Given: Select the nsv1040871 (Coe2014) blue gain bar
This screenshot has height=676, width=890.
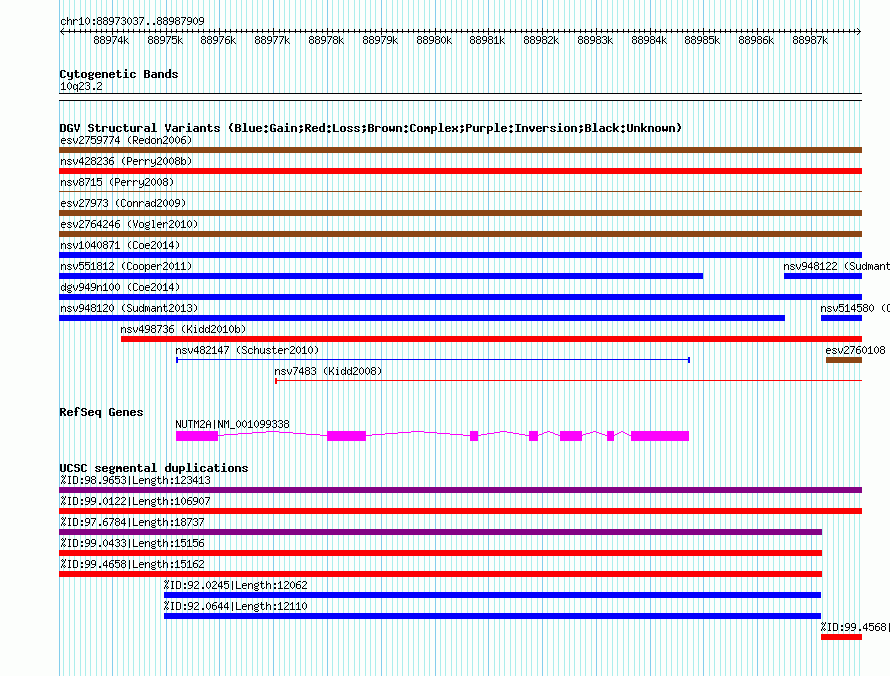Looking at the screenshot, I should 460,255.
